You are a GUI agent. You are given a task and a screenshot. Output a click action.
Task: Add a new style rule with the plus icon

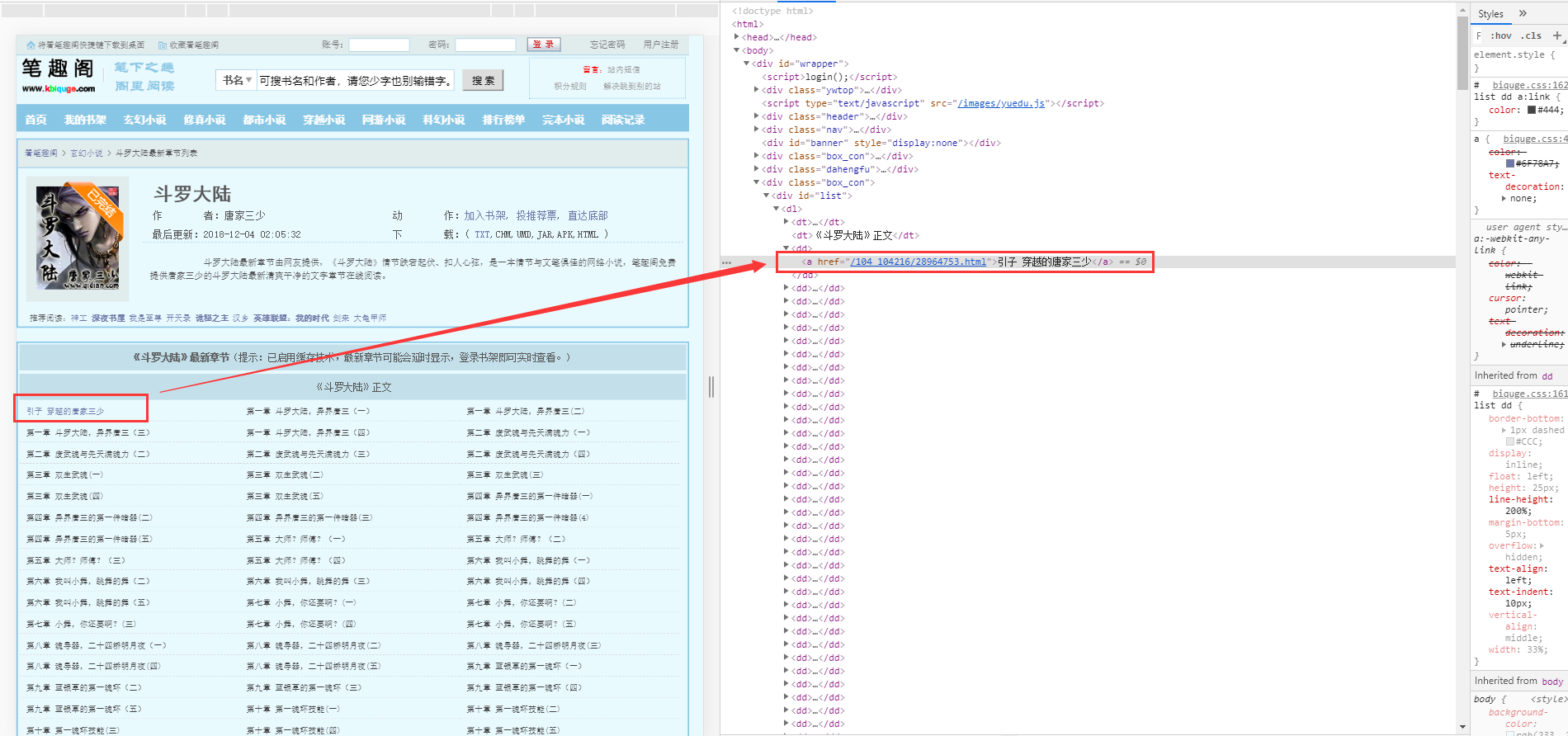pyautogui.click(x=1557, y=35)
